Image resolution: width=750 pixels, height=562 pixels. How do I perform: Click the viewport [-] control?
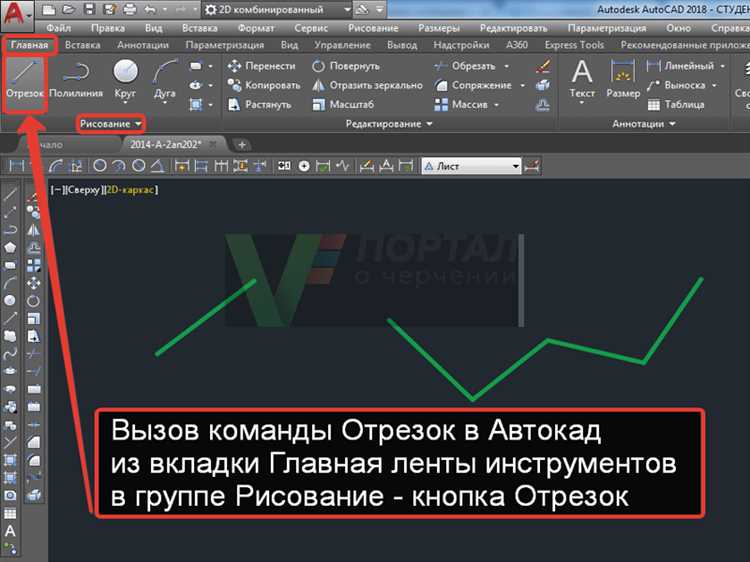pyautogui.click(x=57, y=190)
